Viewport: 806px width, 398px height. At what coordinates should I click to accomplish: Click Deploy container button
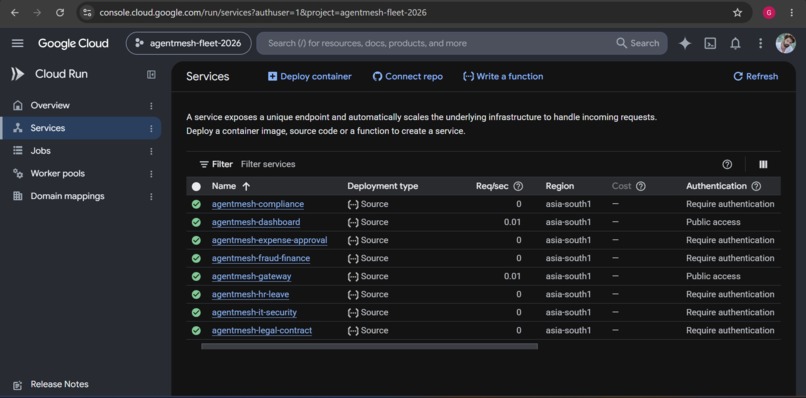[x=309, y=76]
